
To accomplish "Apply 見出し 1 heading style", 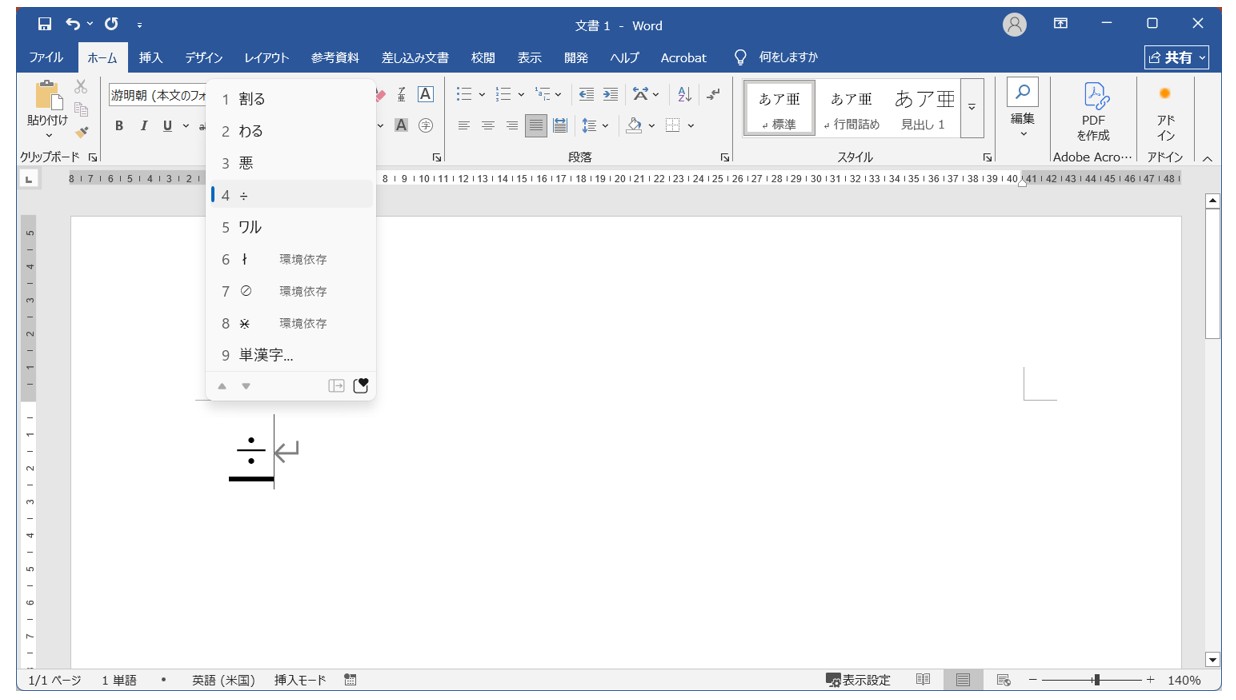I will pos(923,107).
